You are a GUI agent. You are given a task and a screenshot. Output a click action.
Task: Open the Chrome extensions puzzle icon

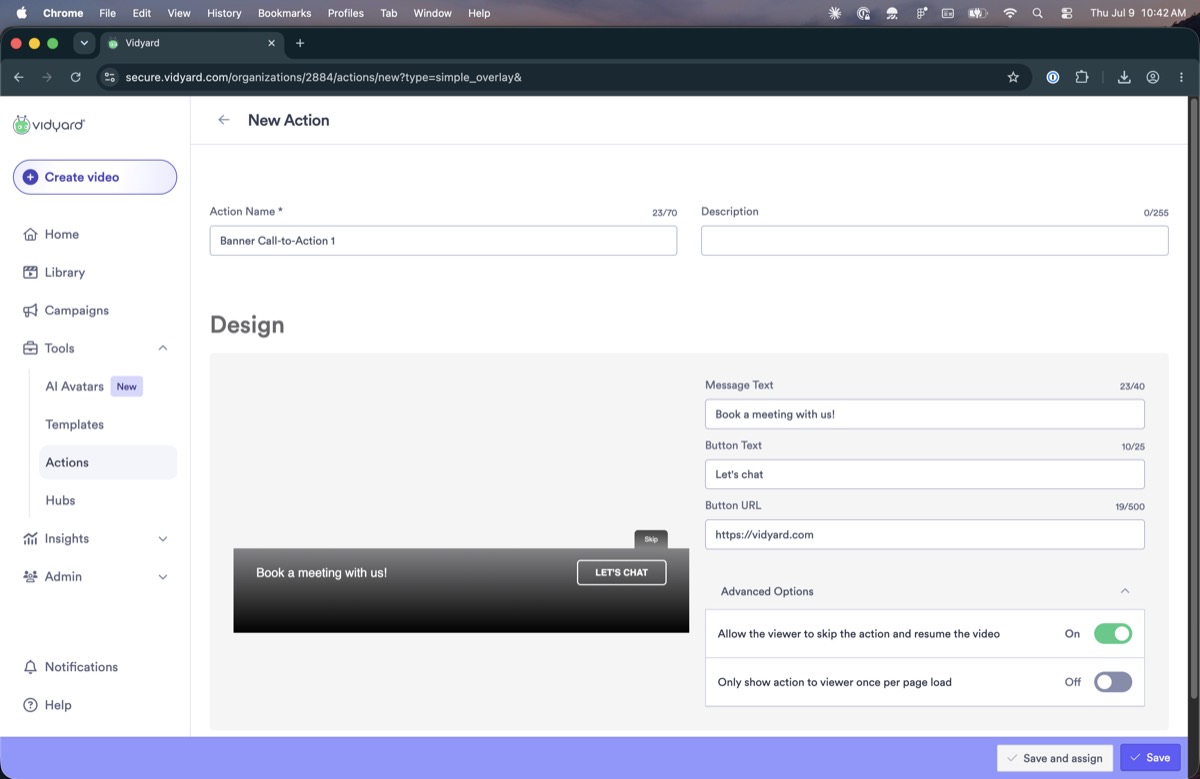1081,77
